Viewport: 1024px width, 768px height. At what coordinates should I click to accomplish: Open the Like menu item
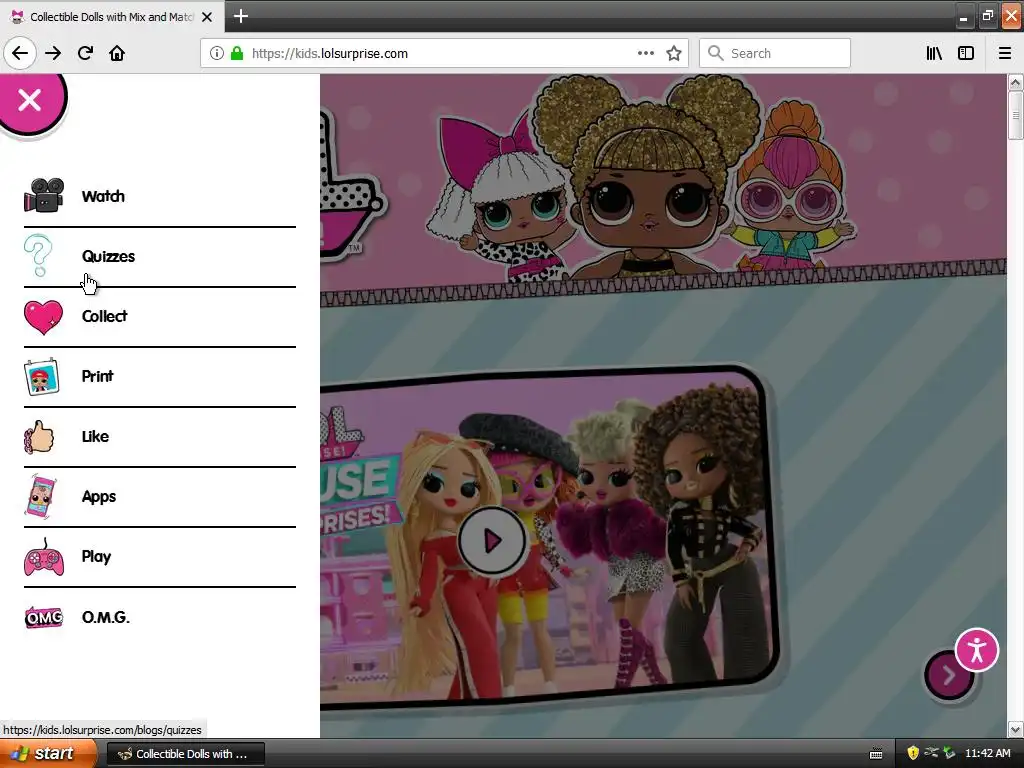[x=159, y=436]
